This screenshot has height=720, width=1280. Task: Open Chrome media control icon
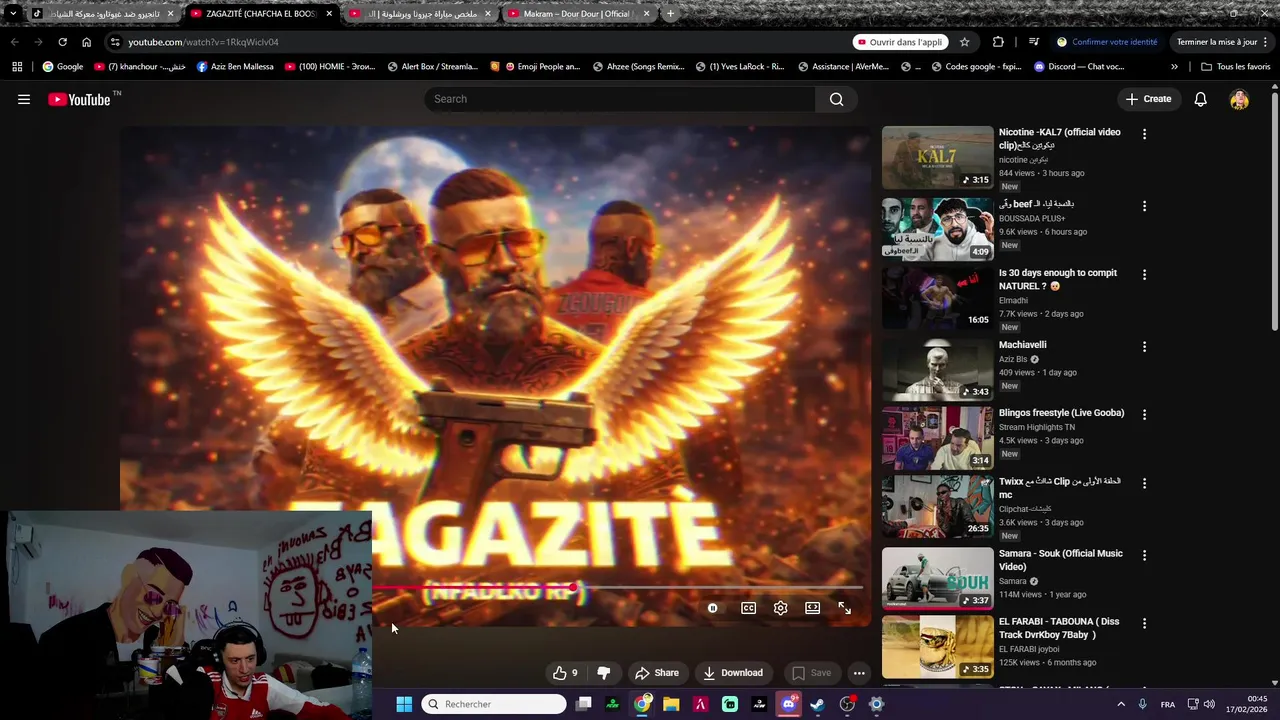coord(1033,42)
